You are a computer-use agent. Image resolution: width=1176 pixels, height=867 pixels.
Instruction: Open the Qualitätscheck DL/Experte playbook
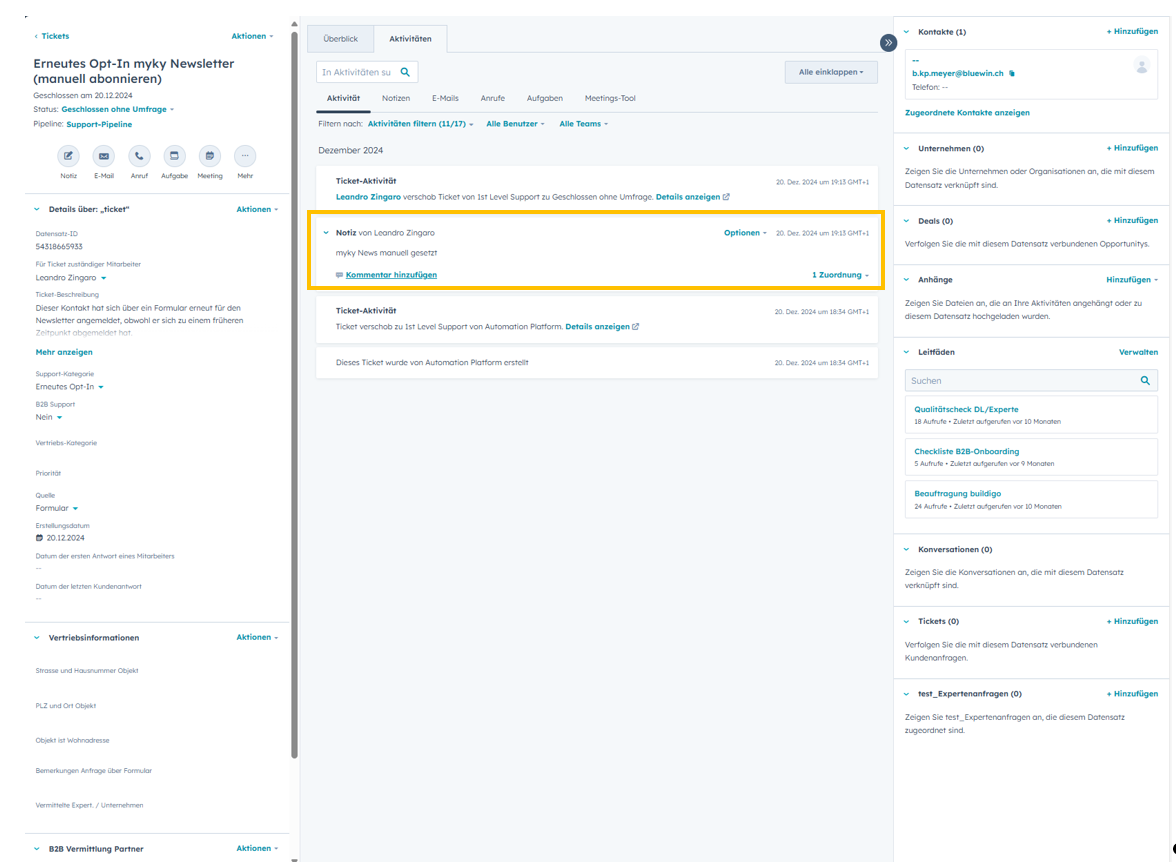[966, 409]
